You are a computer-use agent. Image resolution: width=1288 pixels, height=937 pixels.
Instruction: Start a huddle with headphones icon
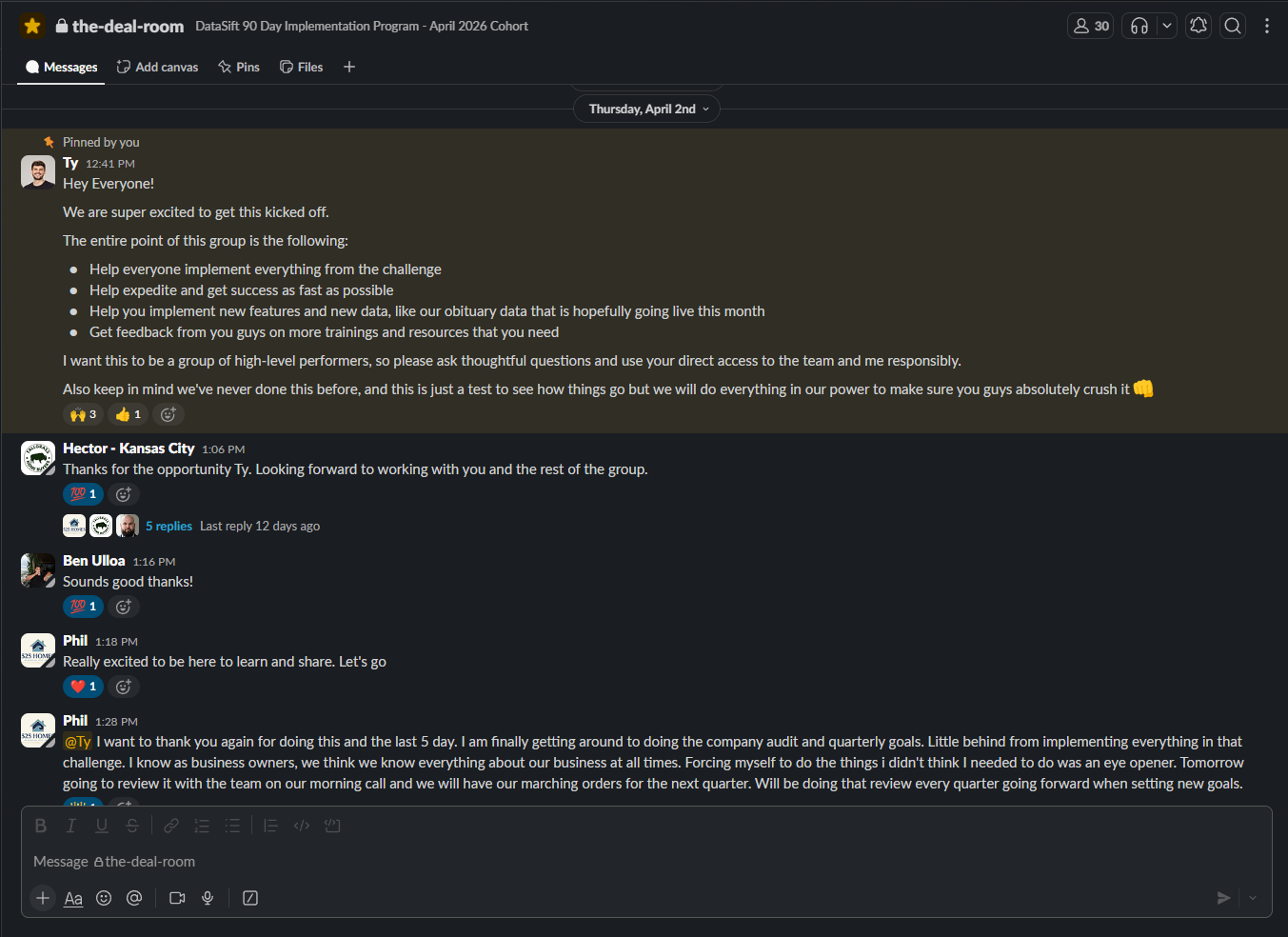1139,26
